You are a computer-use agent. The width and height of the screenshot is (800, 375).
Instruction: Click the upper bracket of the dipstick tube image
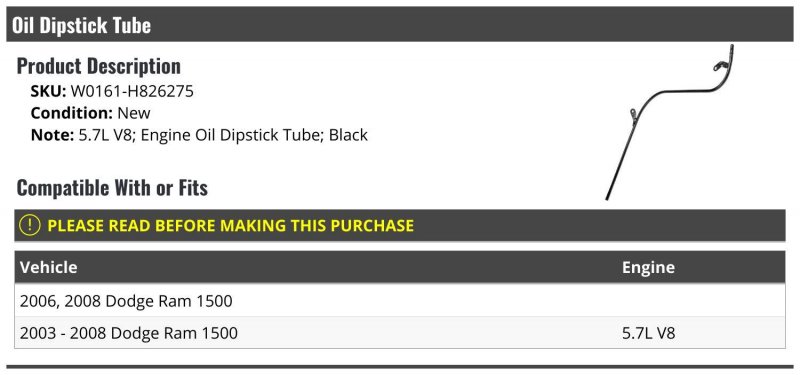[x=719, y=65]
